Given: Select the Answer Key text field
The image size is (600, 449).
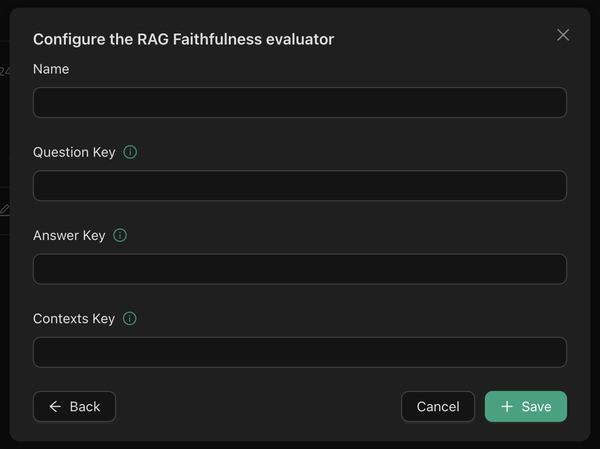Looking at the screenshot, I should (300, 269).
